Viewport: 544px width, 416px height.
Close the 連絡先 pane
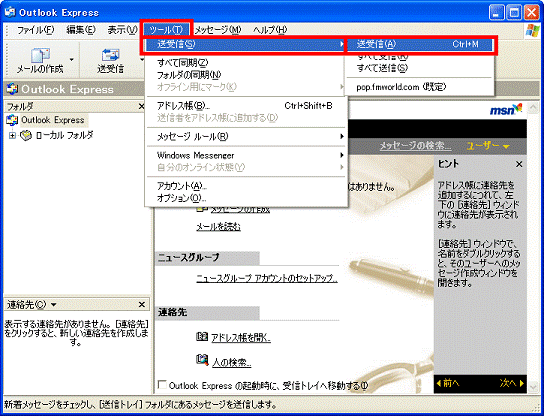(142, 305)
